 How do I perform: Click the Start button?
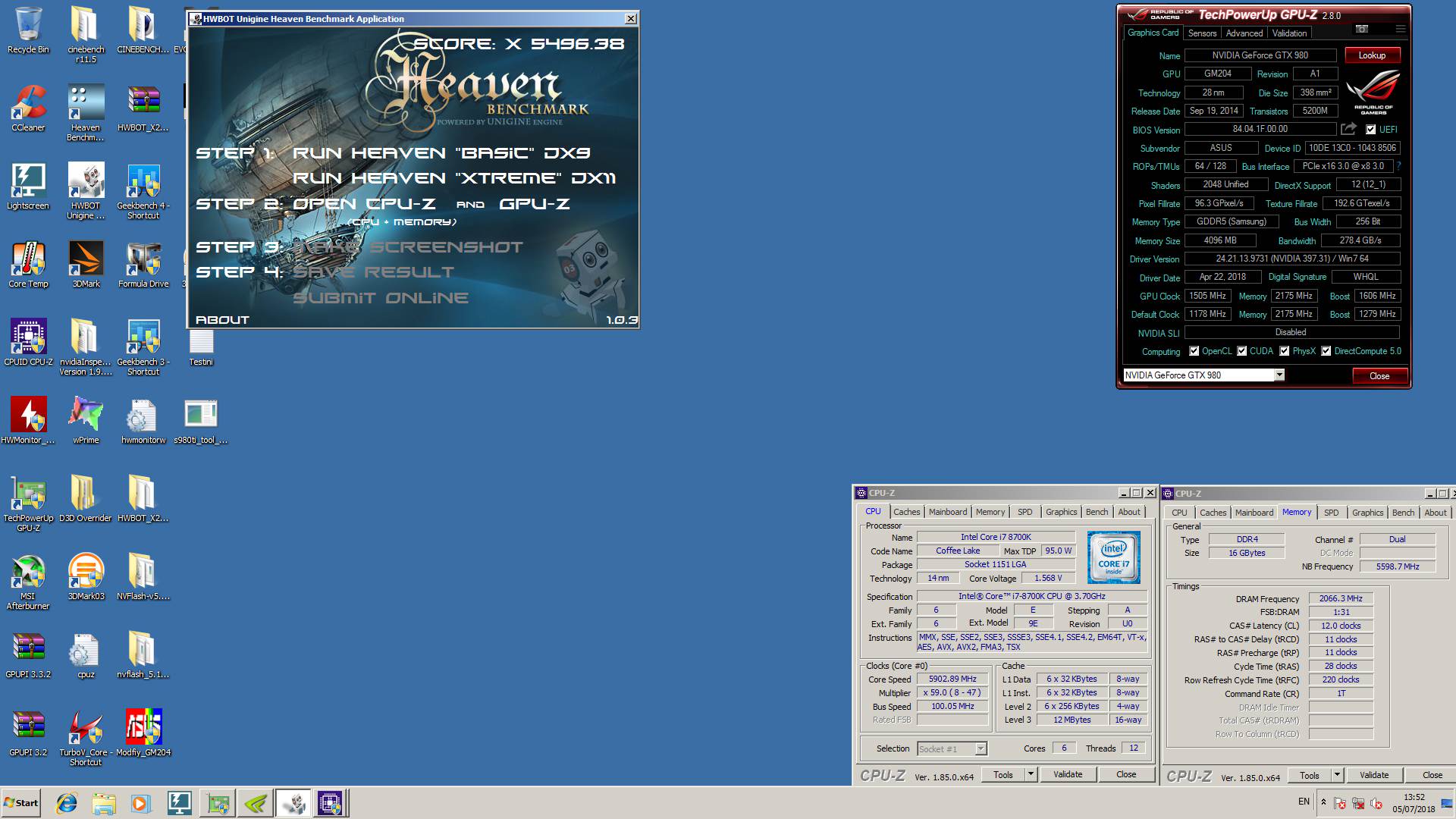coord(20,803)
